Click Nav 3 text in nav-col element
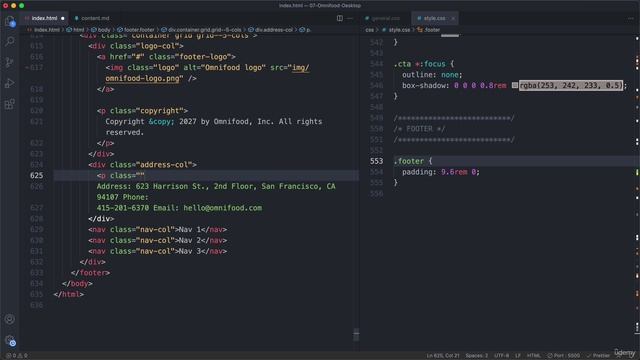 click(x=190, y=251)
